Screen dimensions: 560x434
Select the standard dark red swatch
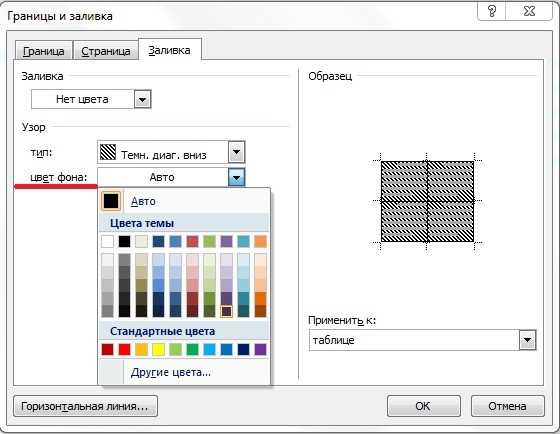[x=107, y=349]
